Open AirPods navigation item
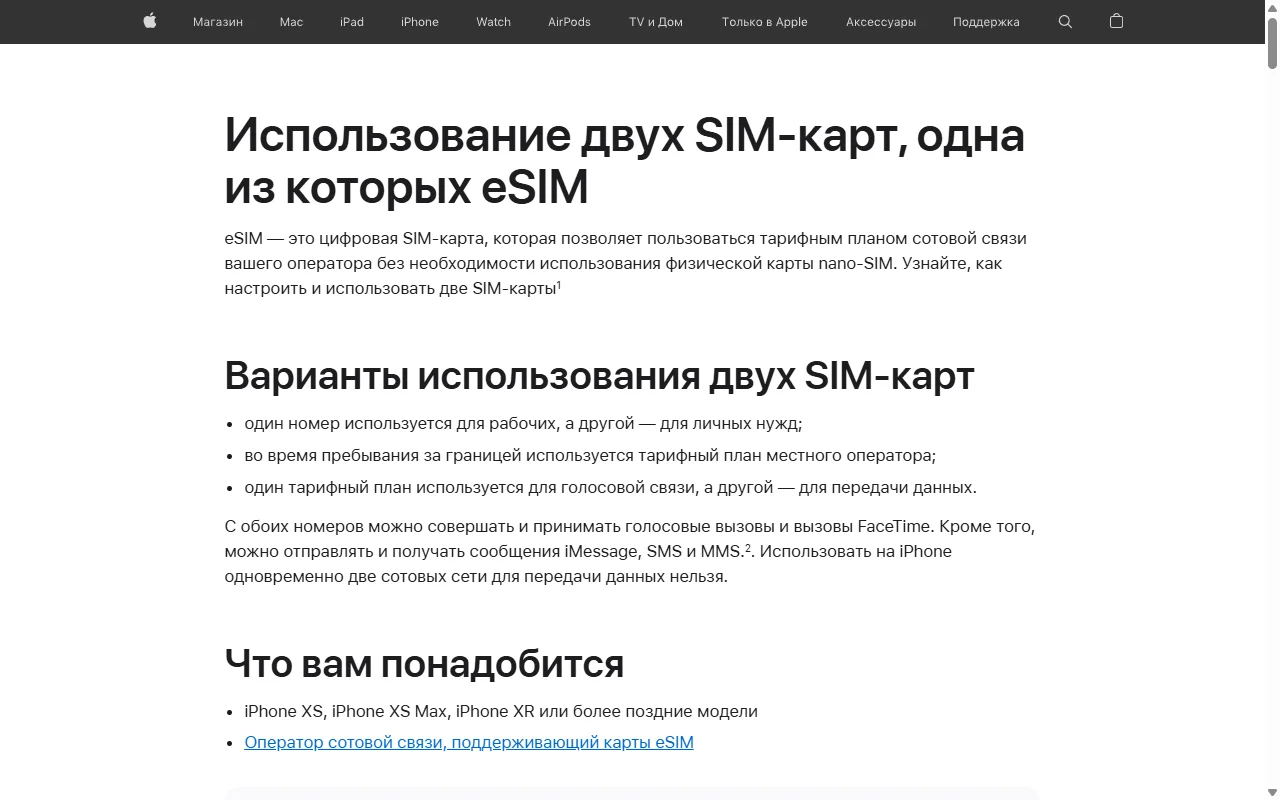The width and height of the screenshot is (1280, 800). pyautogui.click(x=569, y=22)
